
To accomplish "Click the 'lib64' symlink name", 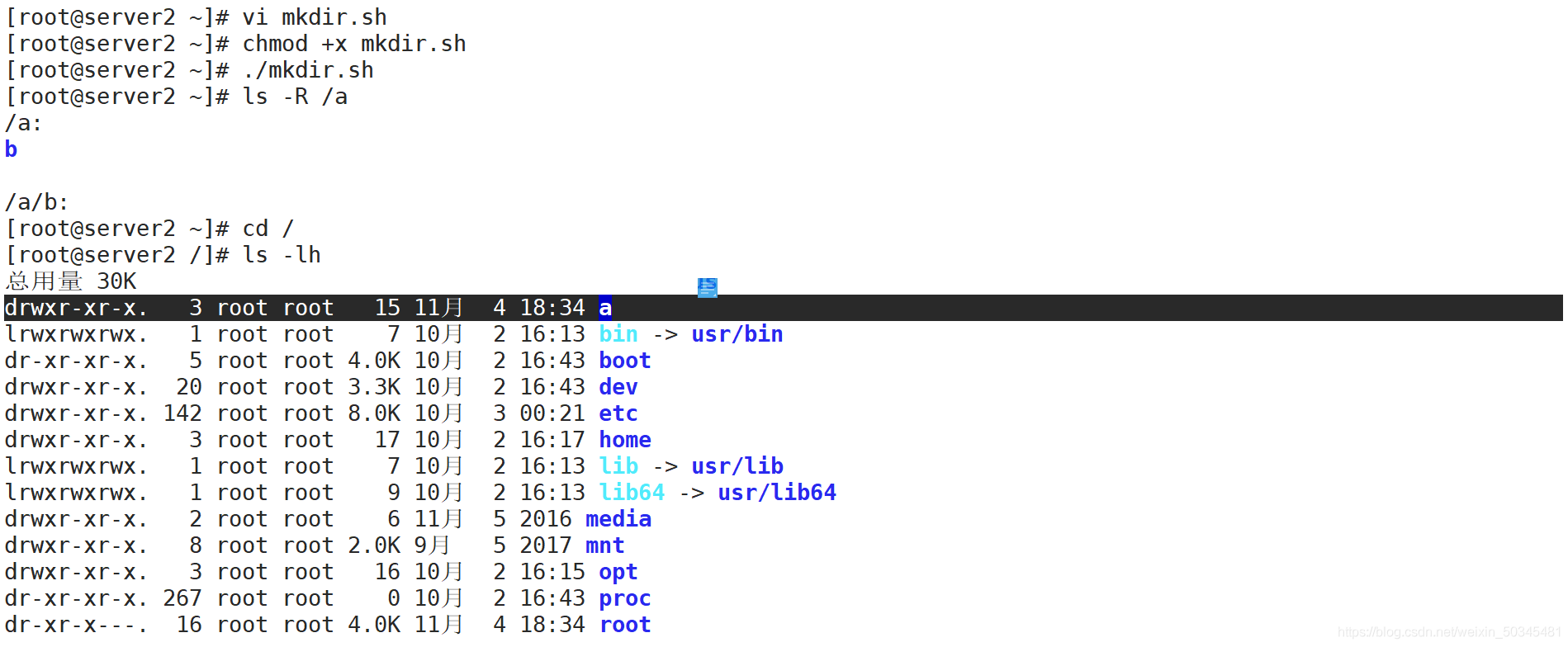I will click(632, 493).
